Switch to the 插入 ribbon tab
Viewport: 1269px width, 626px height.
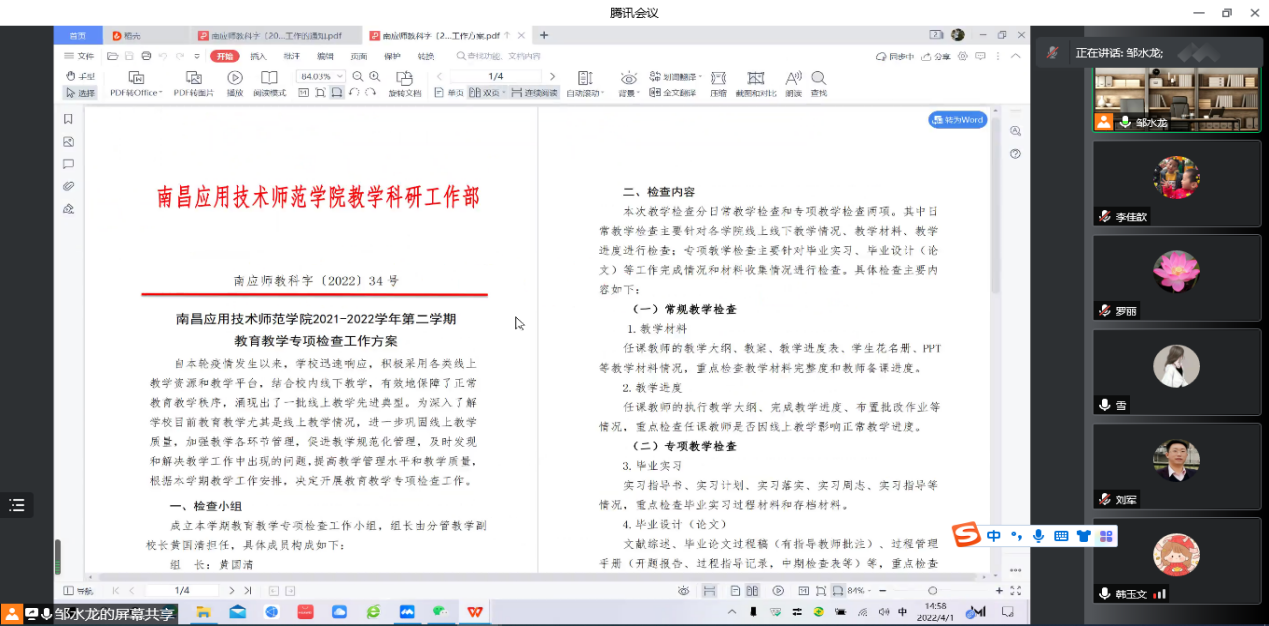(x=258, y=56)
